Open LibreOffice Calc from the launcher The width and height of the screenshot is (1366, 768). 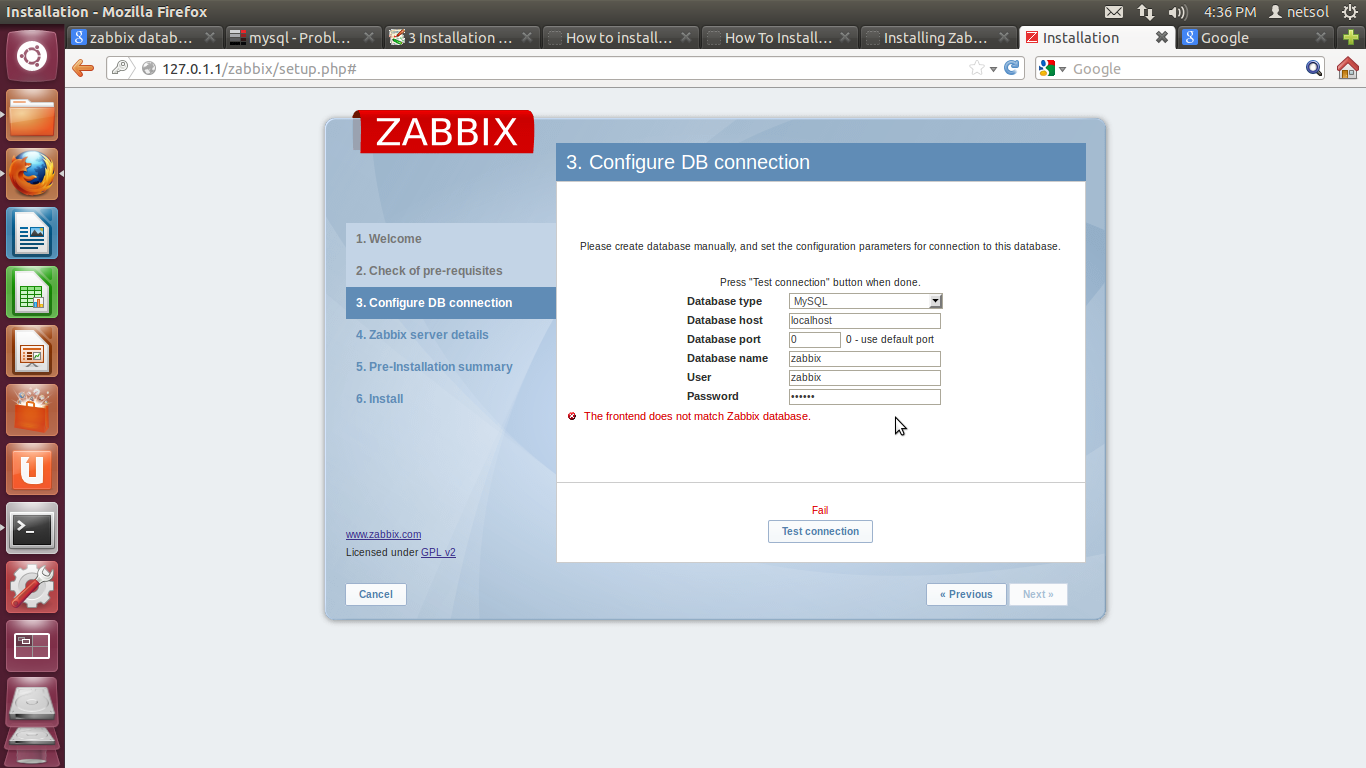[x=32, y=293]
